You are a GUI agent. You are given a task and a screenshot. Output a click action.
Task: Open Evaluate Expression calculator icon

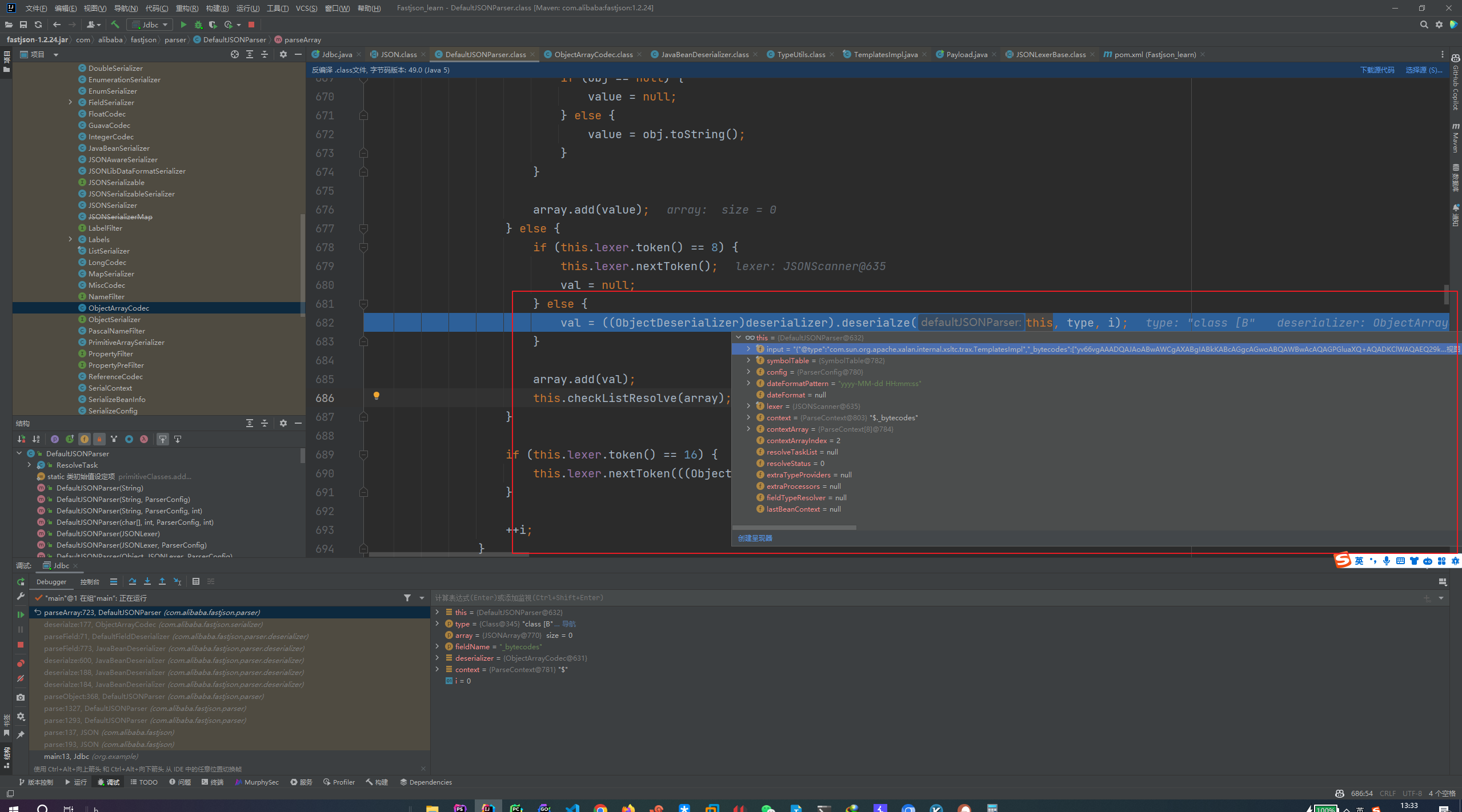pos(196,581)
